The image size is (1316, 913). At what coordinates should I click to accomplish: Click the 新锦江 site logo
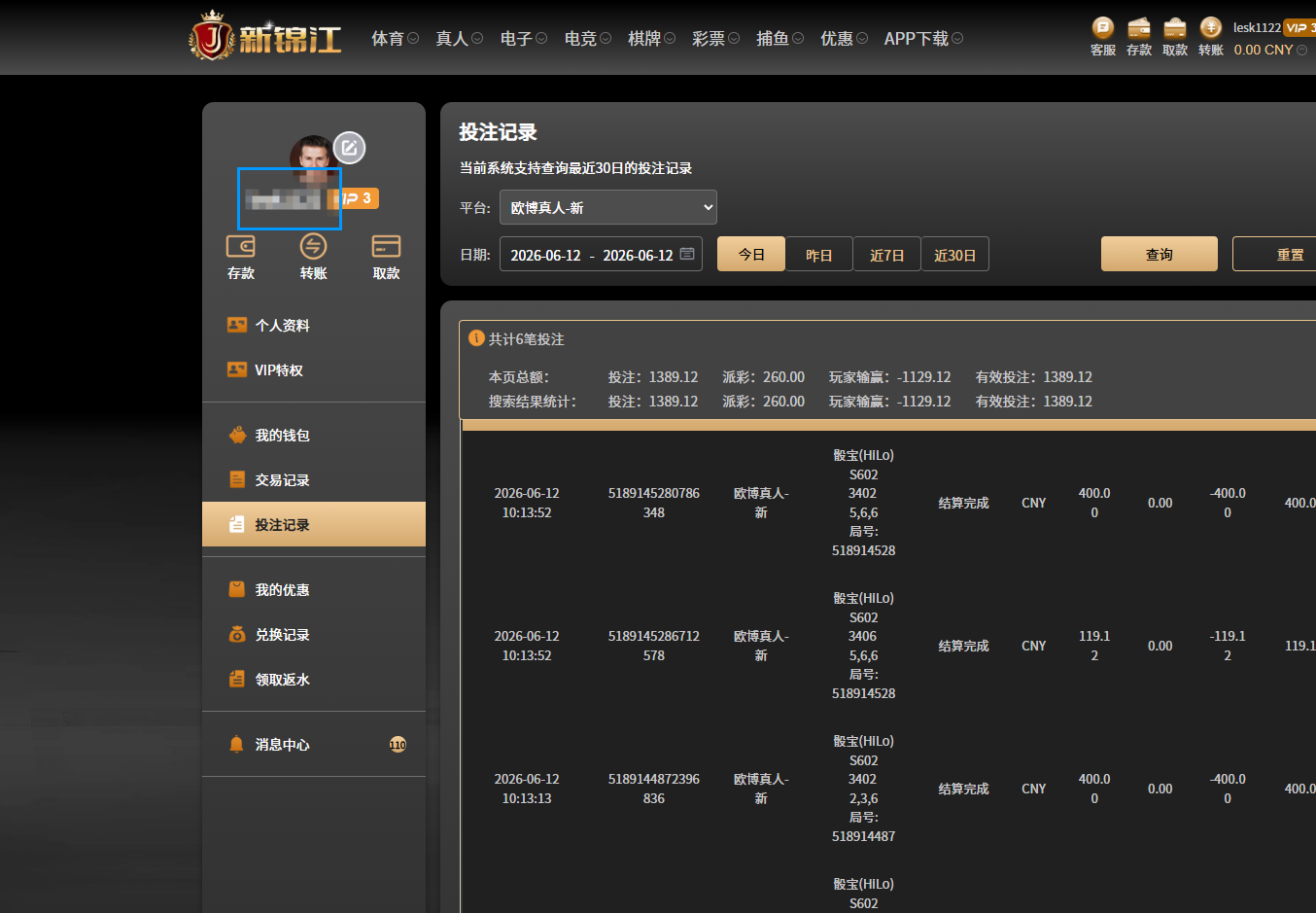[265, 36]
